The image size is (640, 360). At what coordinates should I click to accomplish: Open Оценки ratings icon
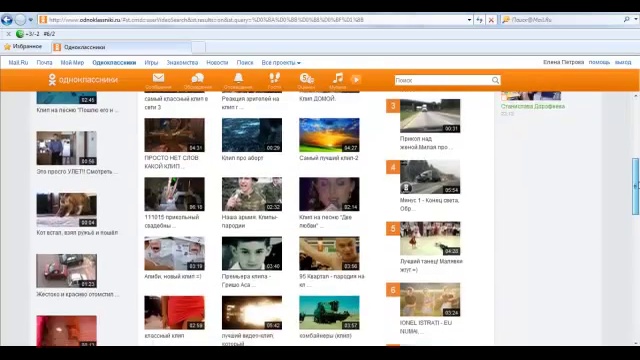point(306,78)
